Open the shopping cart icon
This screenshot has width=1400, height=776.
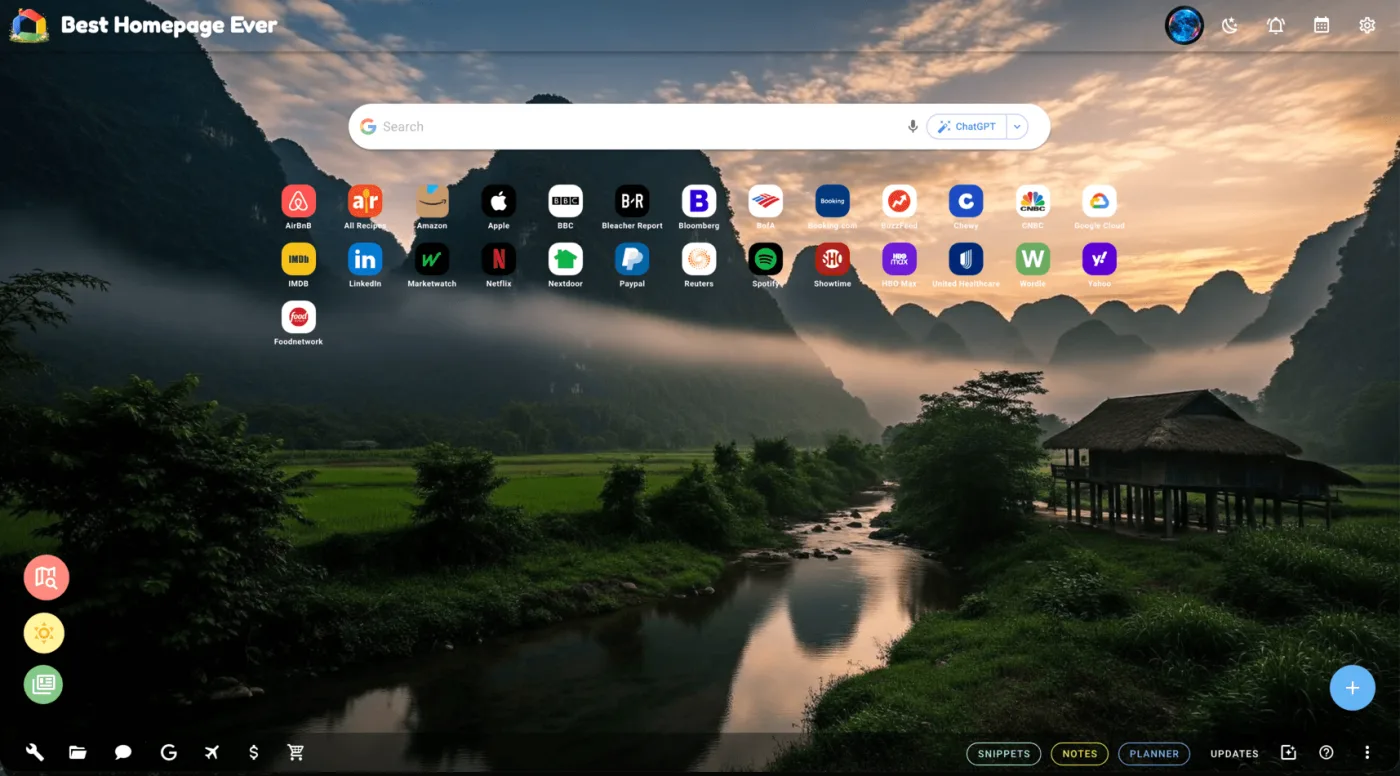click(296, 753)
